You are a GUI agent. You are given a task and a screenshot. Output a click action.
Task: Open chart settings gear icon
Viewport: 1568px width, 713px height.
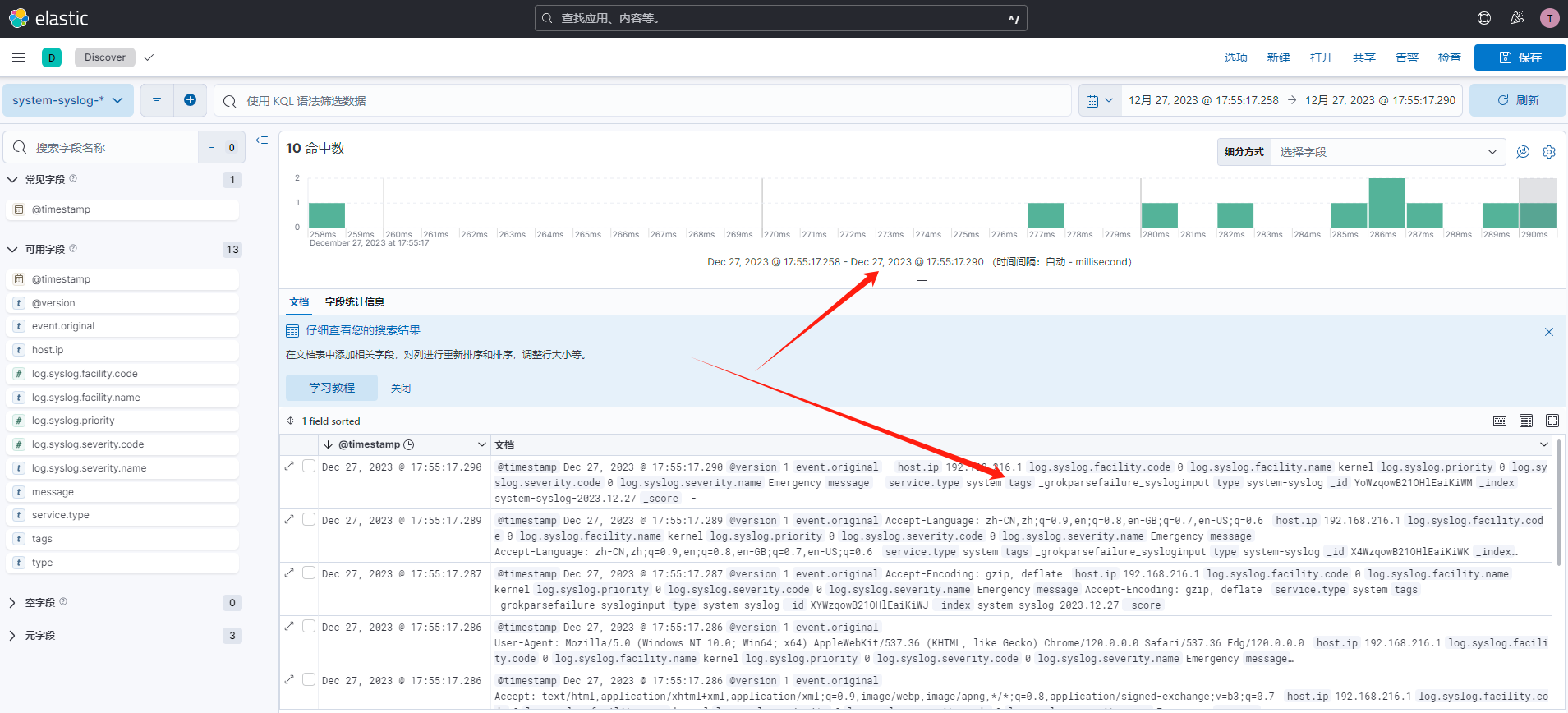pos(1549,152)
